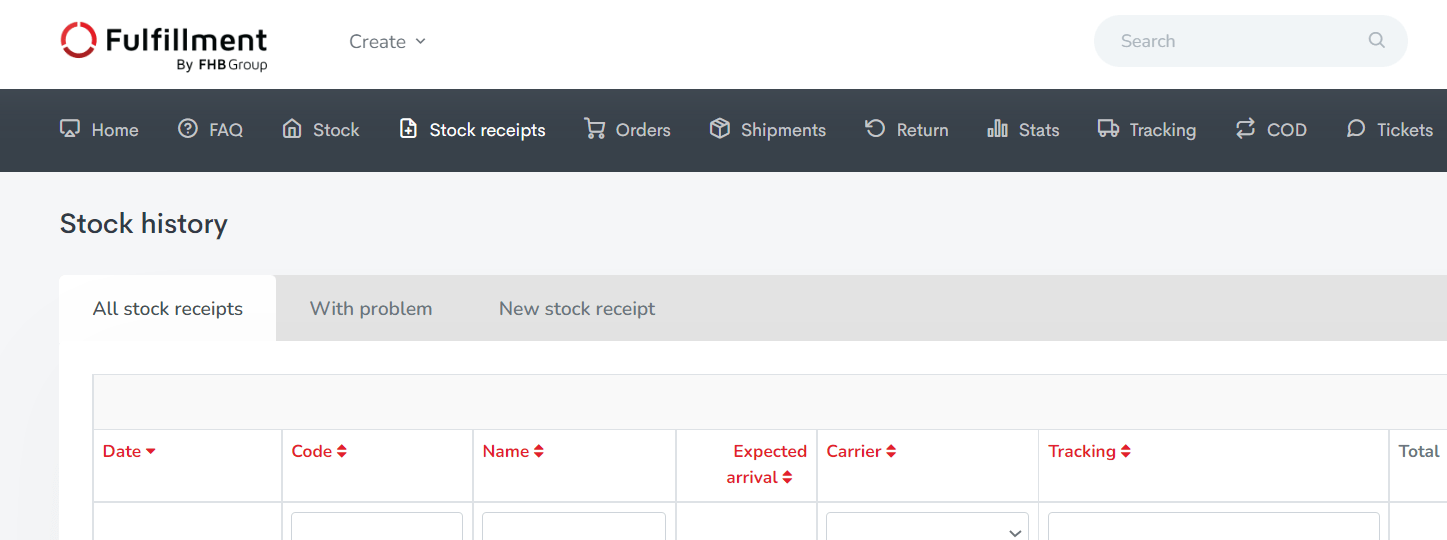Select the All stock receipts tab
Image resolution: width=1447 pixels, height=540 pixels.
pyautogui.click(x=168, y=309)
